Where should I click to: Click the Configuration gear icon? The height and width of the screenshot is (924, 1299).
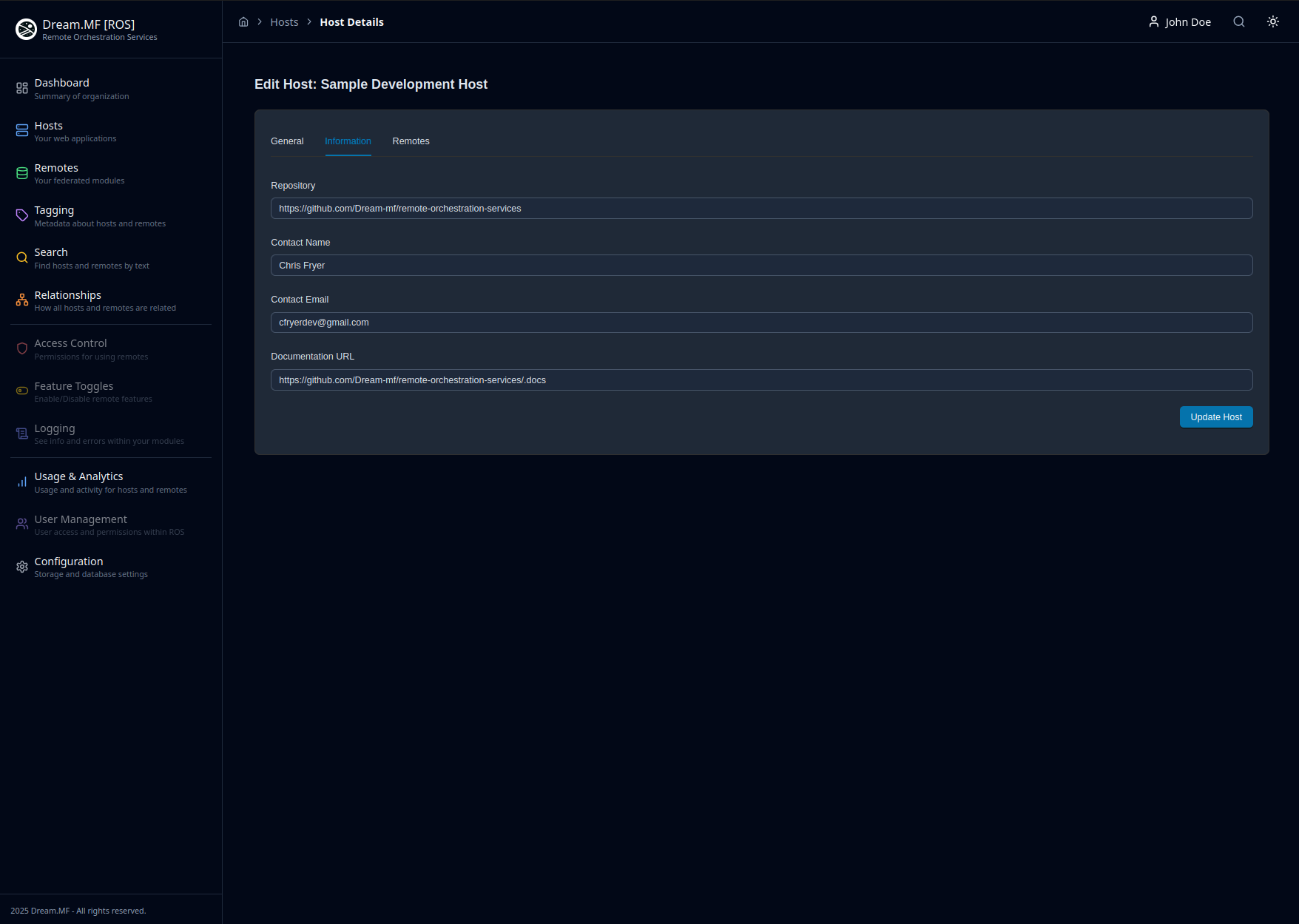click(22, 567)
